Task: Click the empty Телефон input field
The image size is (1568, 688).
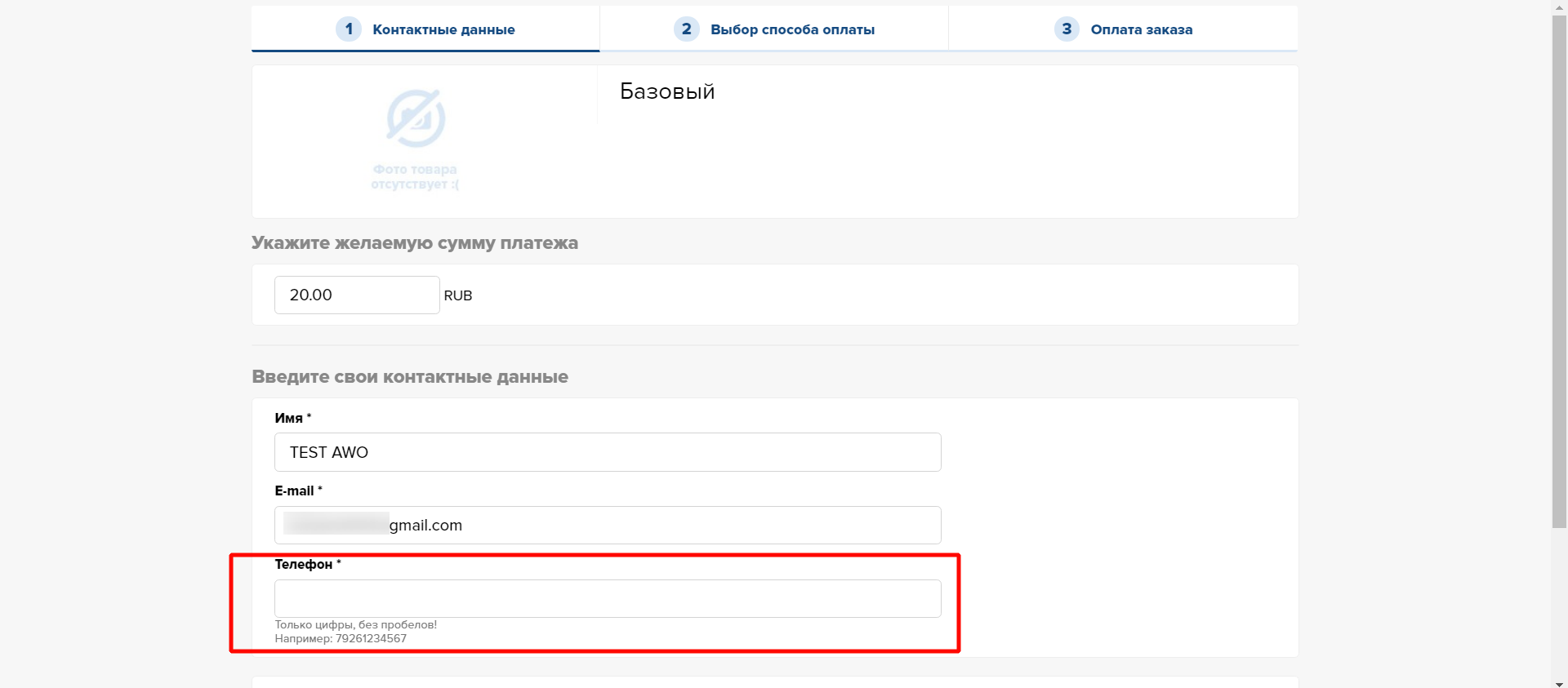Action: 608,598
